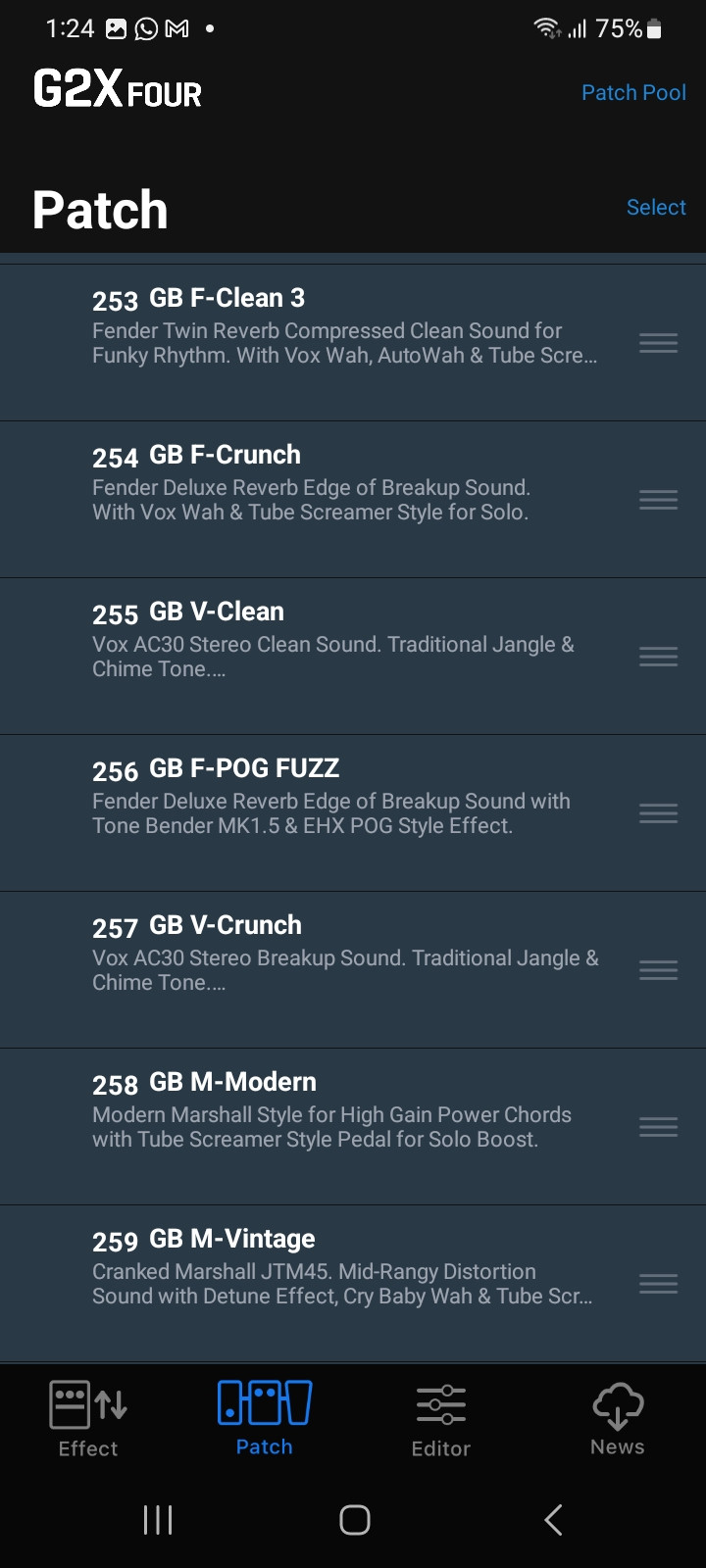Screen dimensions: 706x1568
Task: Open the News cloud download icon
Action: point(618,1405)
